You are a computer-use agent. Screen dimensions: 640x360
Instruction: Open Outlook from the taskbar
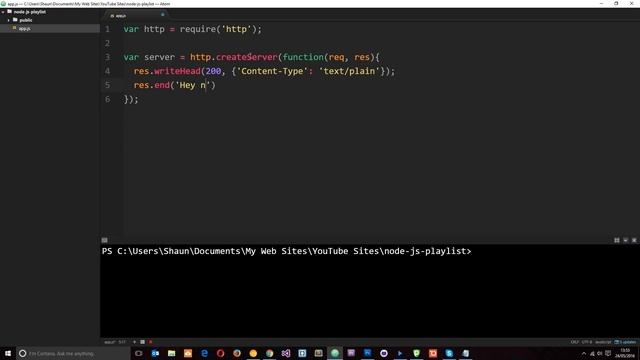(x=155, y=353)
